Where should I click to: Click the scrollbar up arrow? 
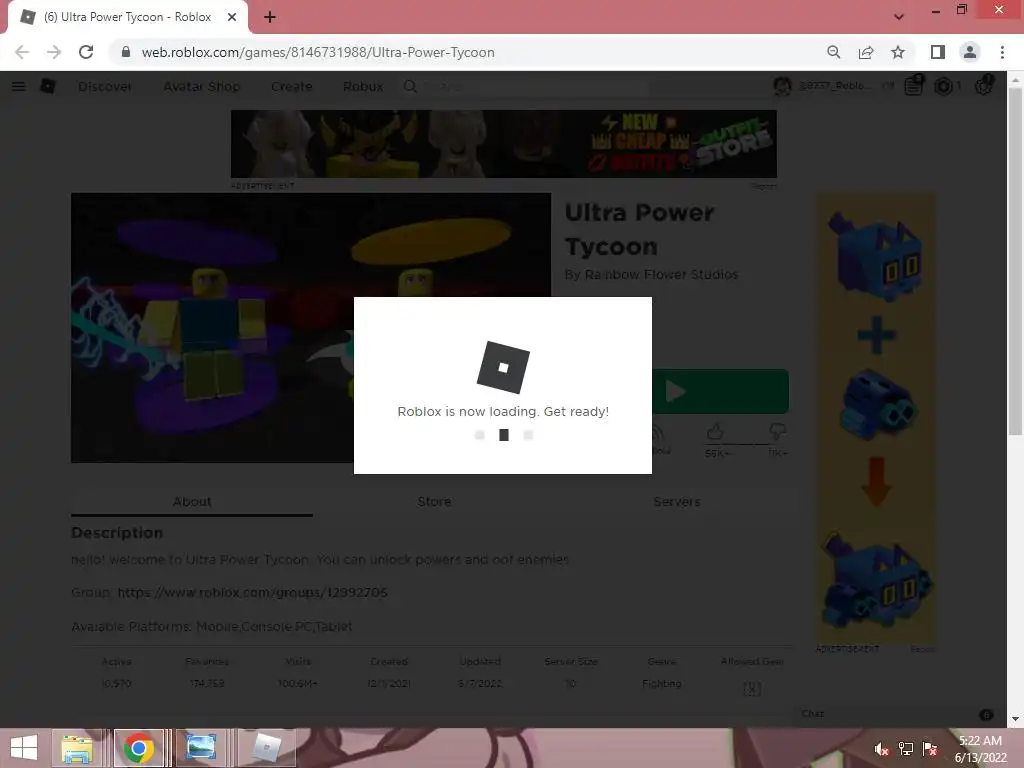1014,79
